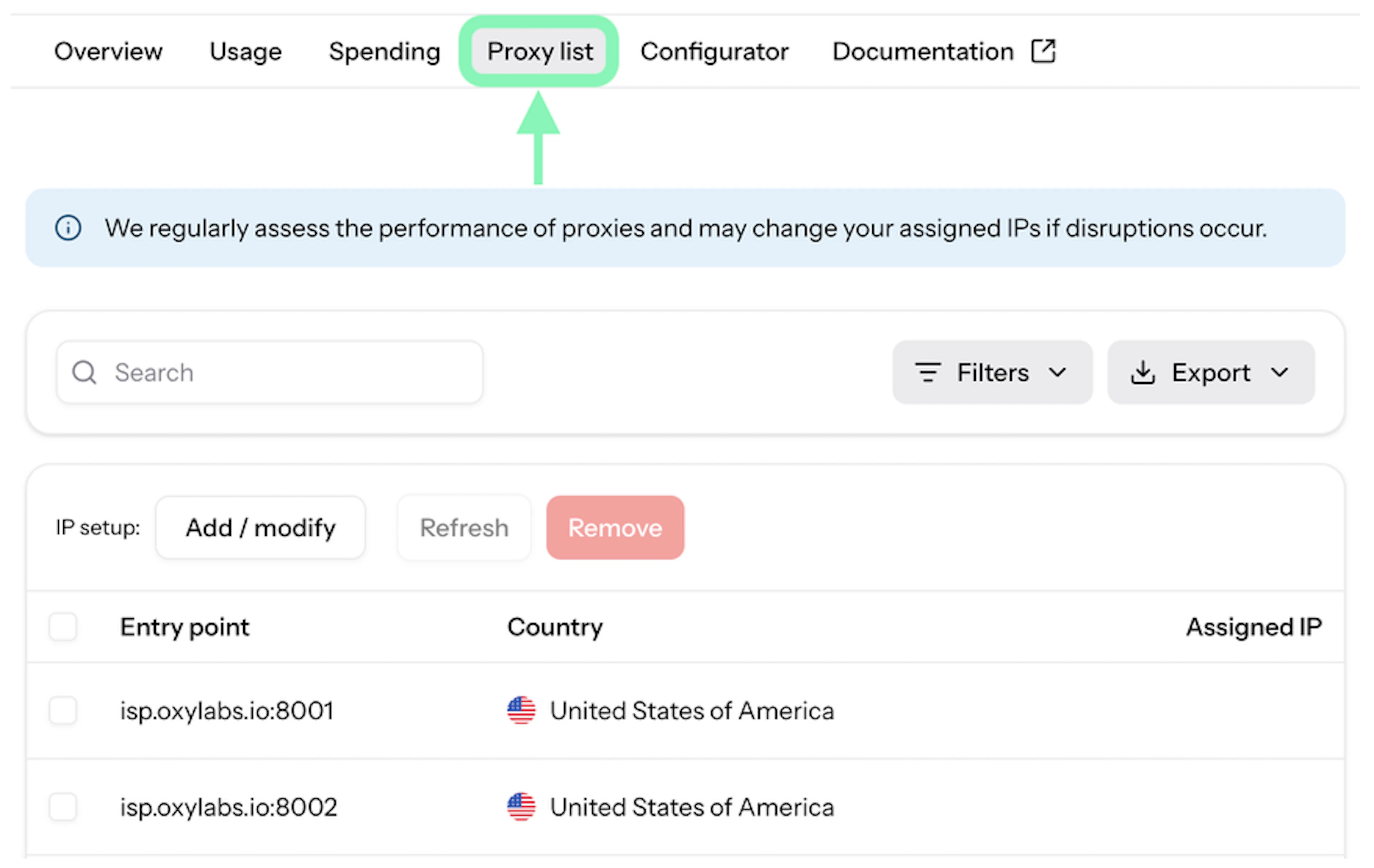Open the Documentation link
Screen dimensions: 1374x868
(x=923, y=52)
